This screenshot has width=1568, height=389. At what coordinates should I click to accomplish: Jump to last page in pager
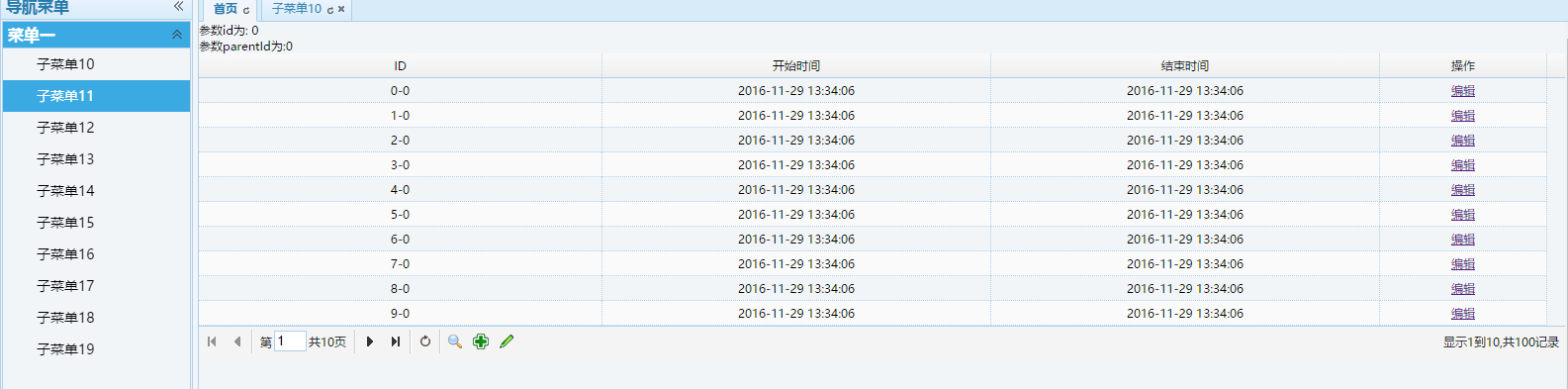396,341
